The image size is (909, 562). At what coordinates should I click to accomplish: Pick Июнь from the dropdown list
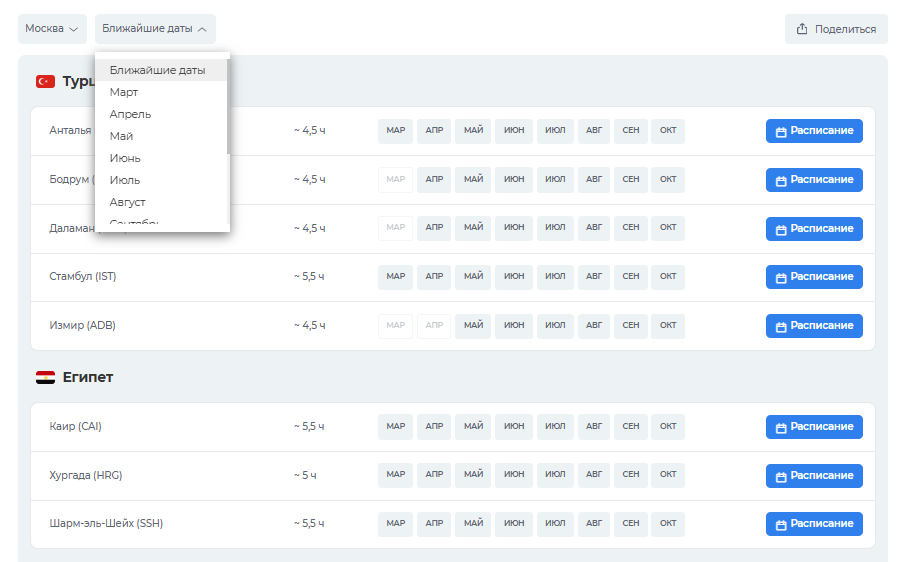click(161, 158)
